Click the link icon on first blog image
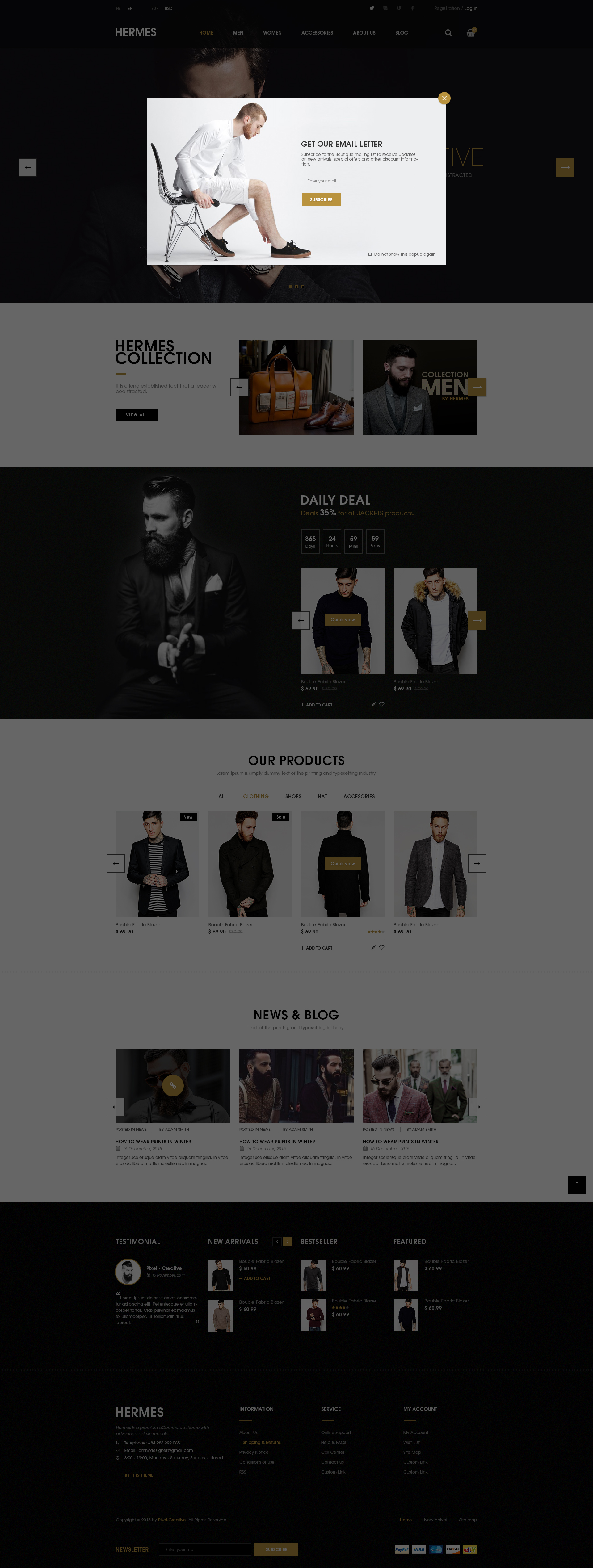The height and width of the screenshot is (1568, 593). coord(173,1085)
